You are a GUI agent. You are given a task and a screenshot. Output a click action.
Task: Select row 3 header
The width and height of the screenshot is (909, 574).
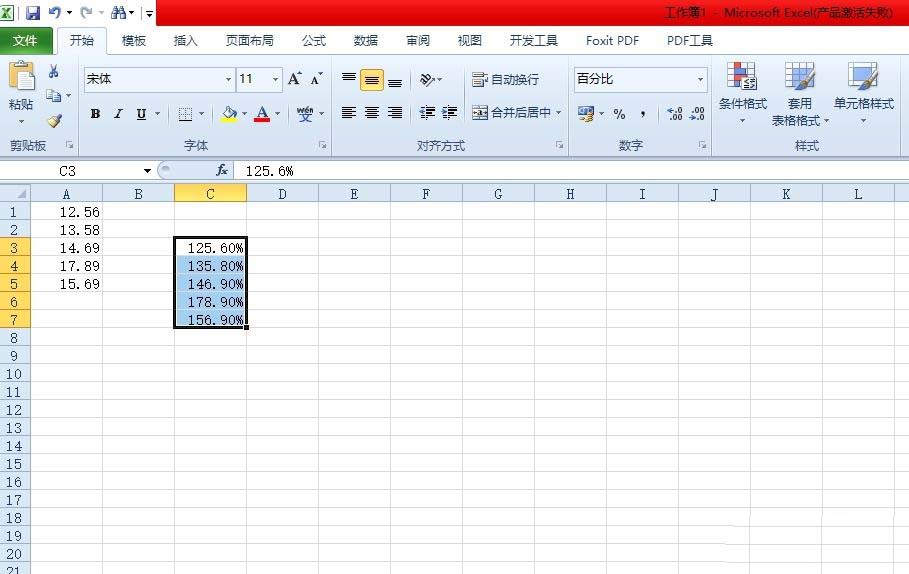pyautogui.click(x=14, y=248)
